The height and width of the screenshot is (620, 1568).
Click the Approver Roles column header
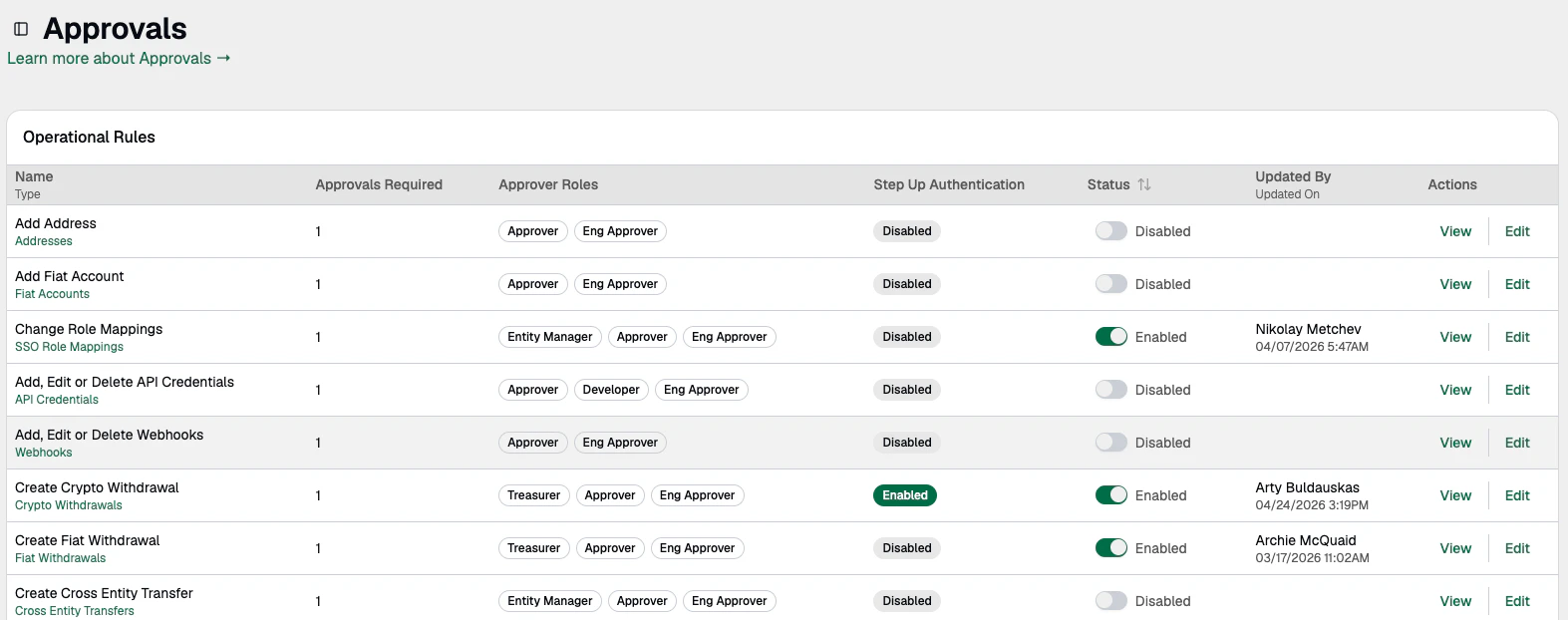[548, 184]
